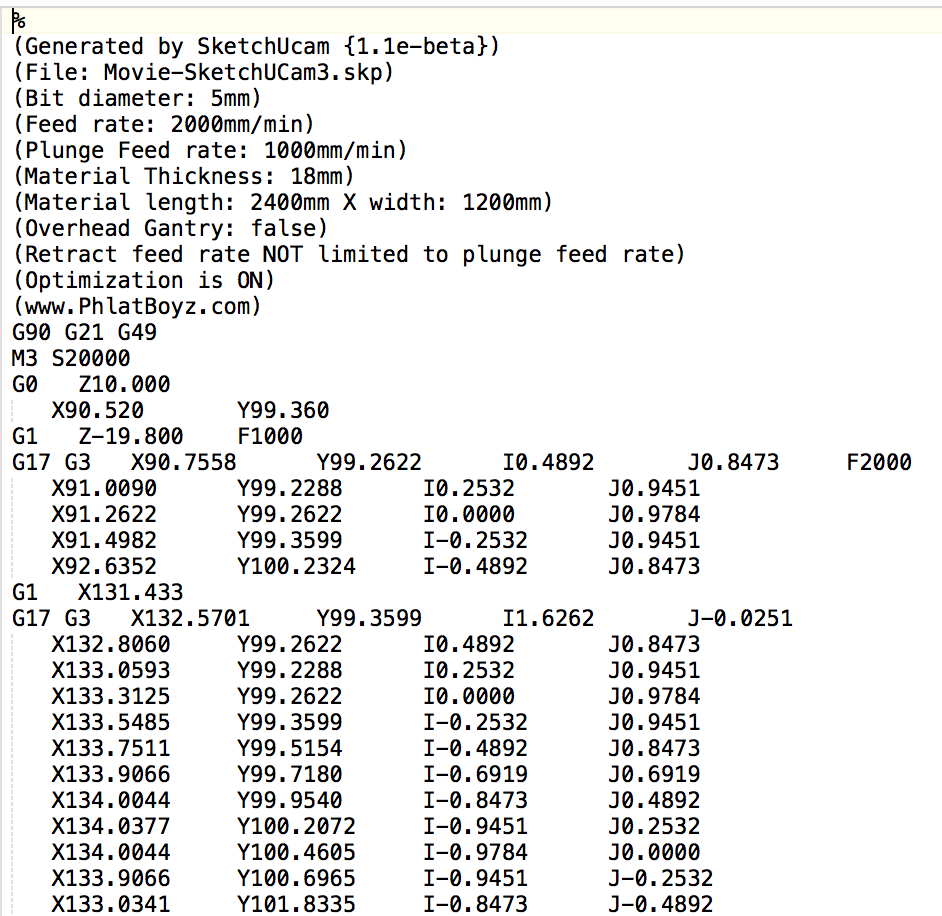This screenshot has width=942, height=916.
Task: Click the 'Feed rate: 2000mm/min' comment
Action: tap(163, 125)
